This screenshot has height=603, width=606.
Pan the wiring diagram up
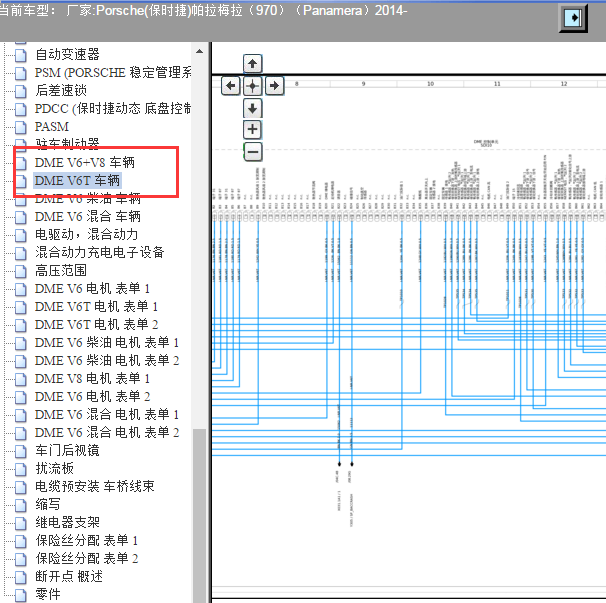pos(252,63)
